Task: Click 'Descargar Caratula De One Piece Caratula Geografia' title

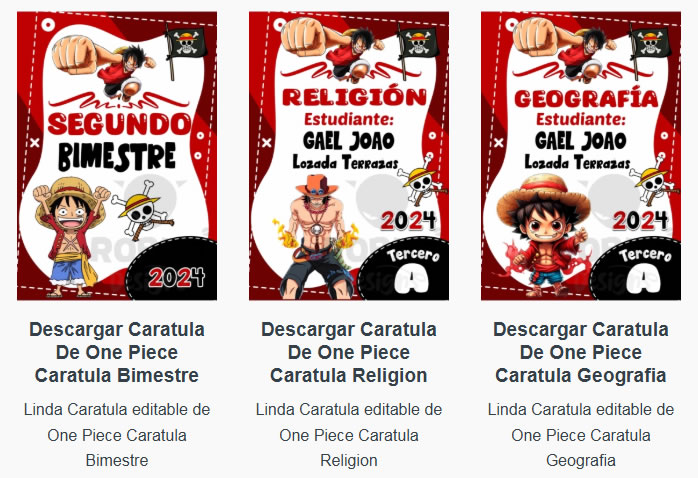Action: click(581, 352)
